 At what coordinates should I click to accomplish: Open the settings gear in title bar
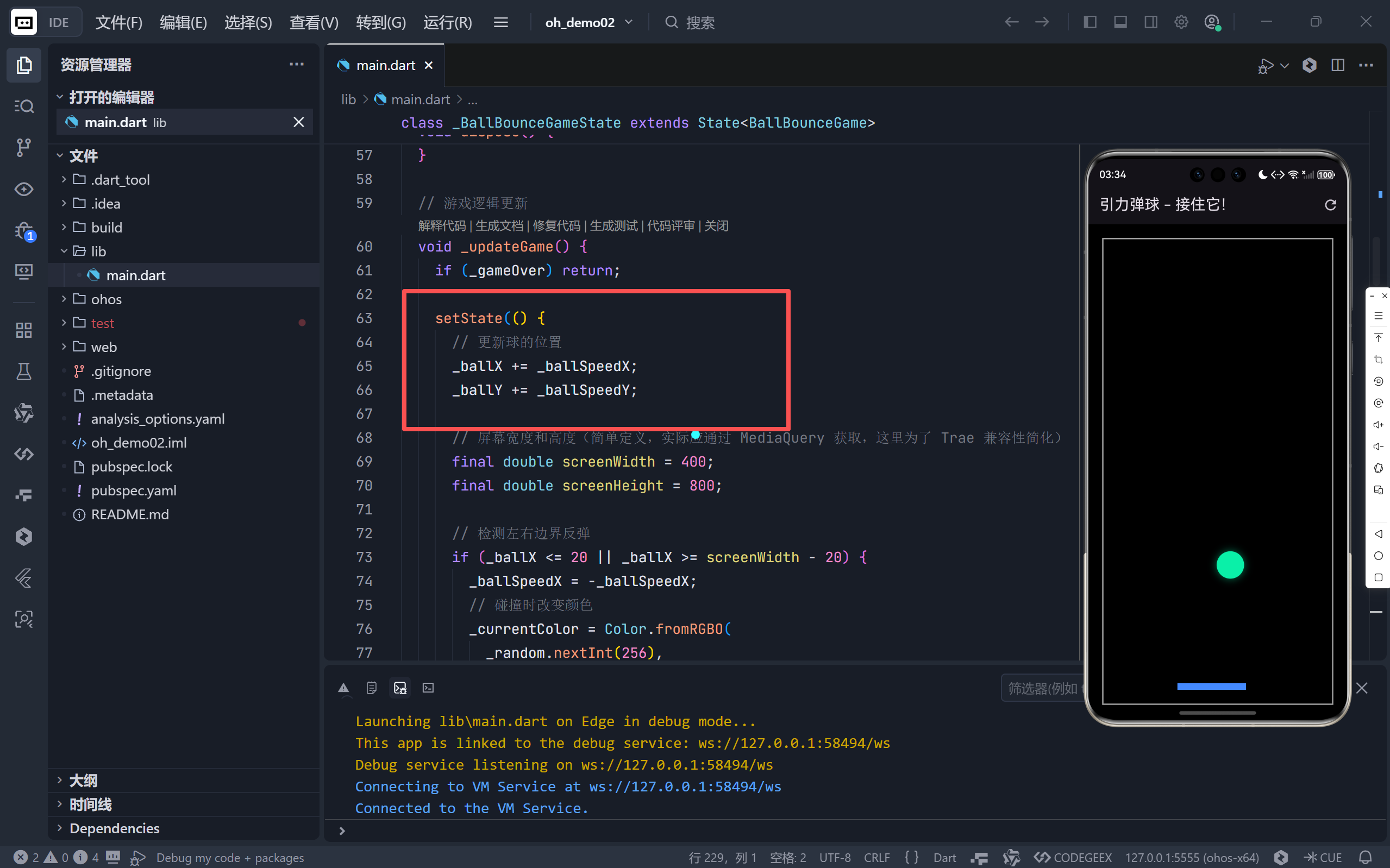pos(1180,22)
